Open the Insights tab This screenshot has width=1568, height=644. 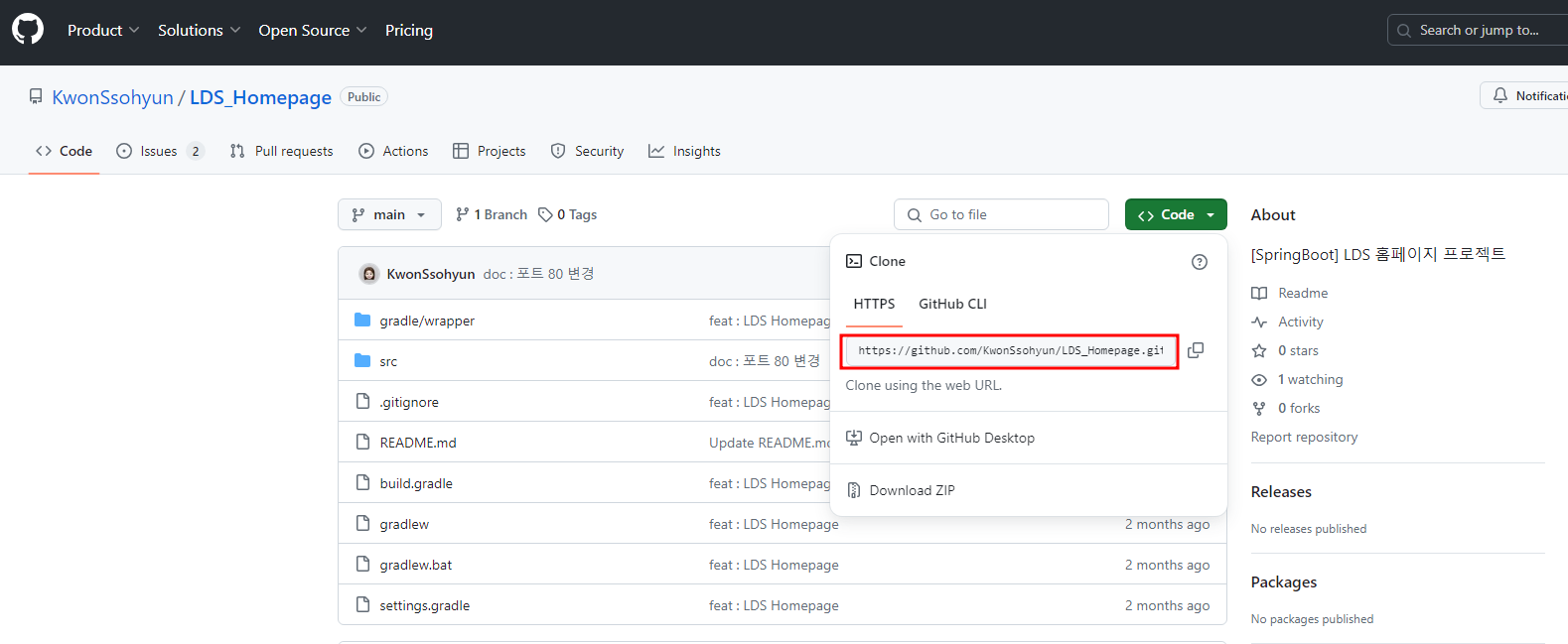(x=684, y=151)
